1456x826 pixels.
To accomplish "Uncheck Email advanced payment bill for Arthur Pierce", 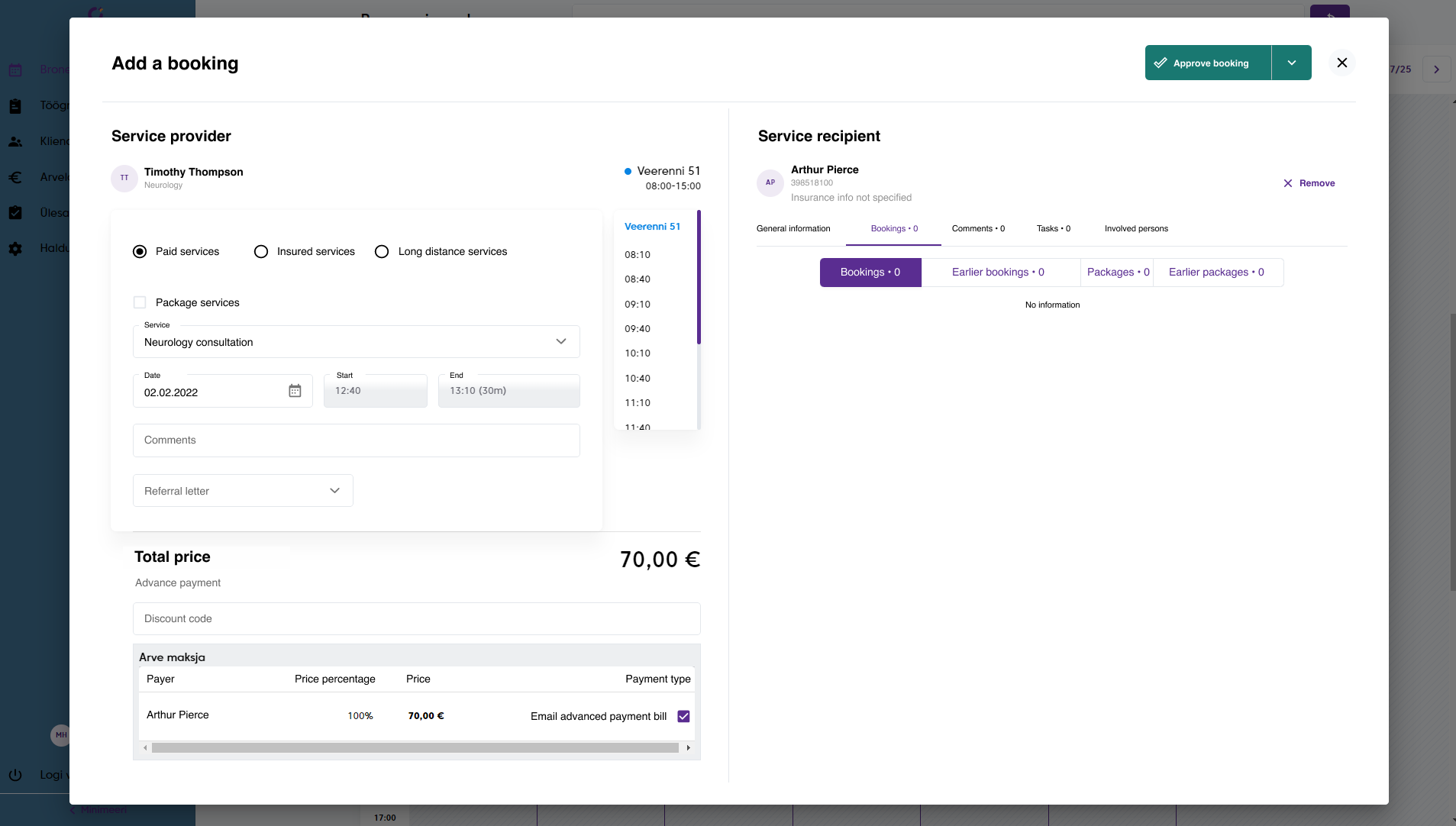I will [x=683, y=716].
